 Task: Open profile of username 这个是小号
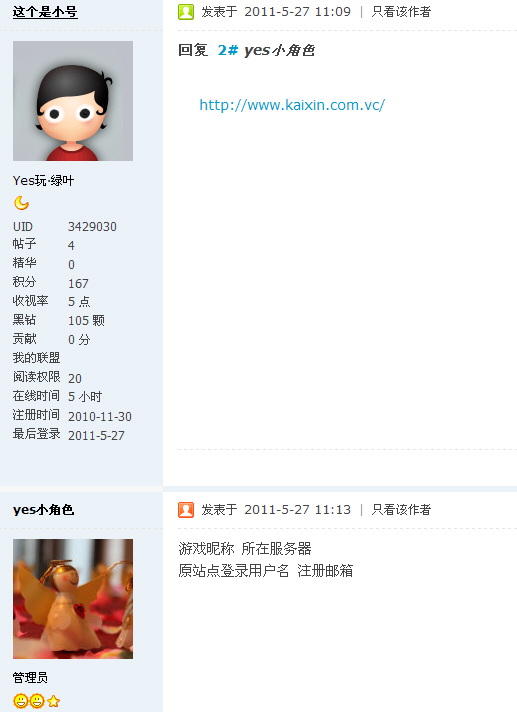coord(45,12)
